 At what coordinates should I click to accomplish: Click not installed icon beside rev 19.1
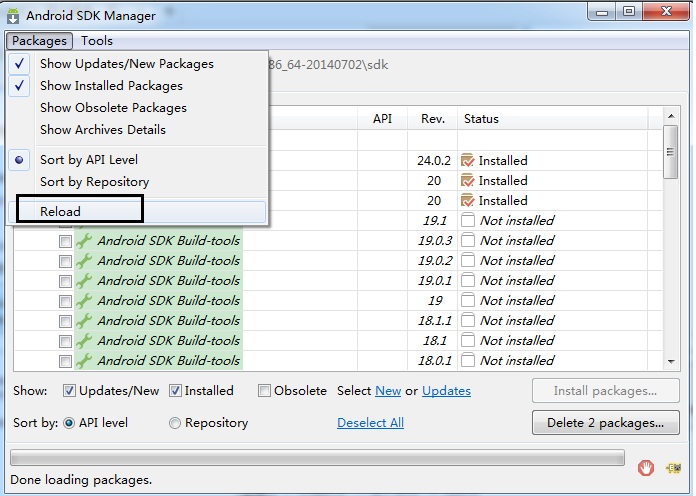tap(468, 220)
